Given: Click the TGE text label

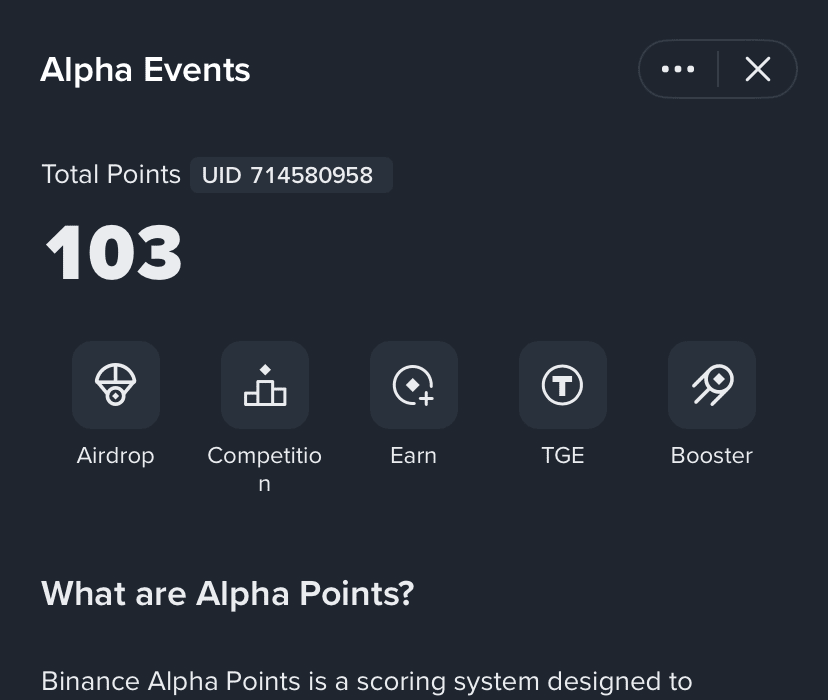Looking at the screenshot, I should 563,456.
